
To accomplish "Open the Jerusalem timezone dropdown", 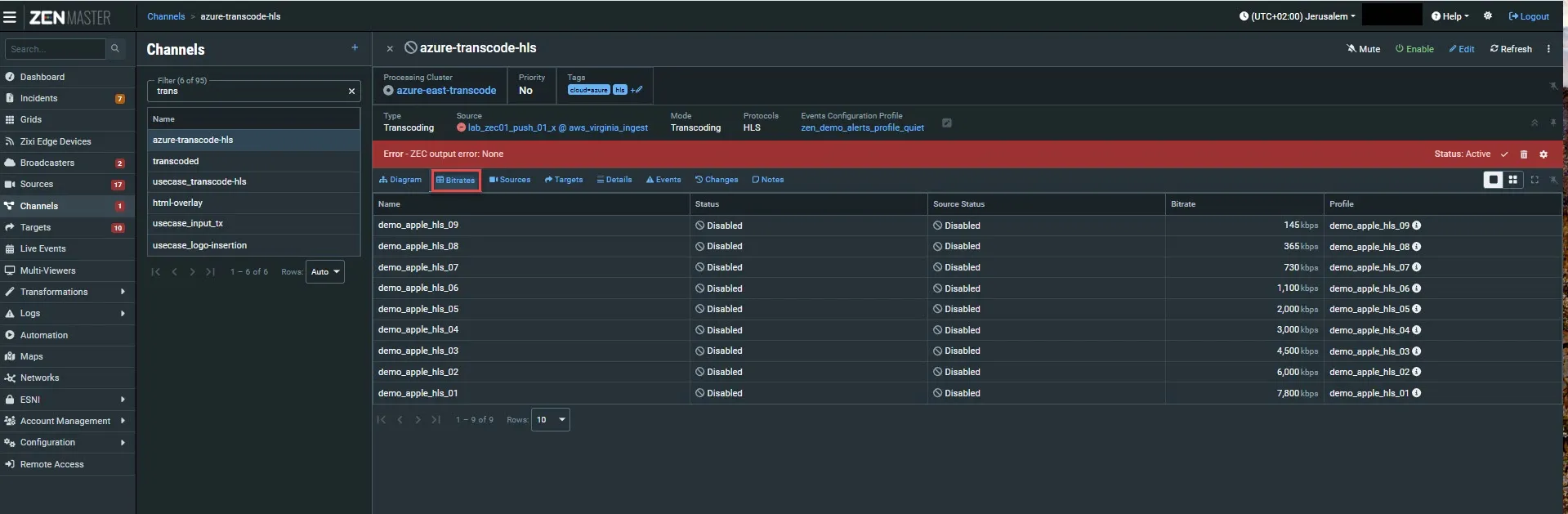I will tap(1298, 16).
